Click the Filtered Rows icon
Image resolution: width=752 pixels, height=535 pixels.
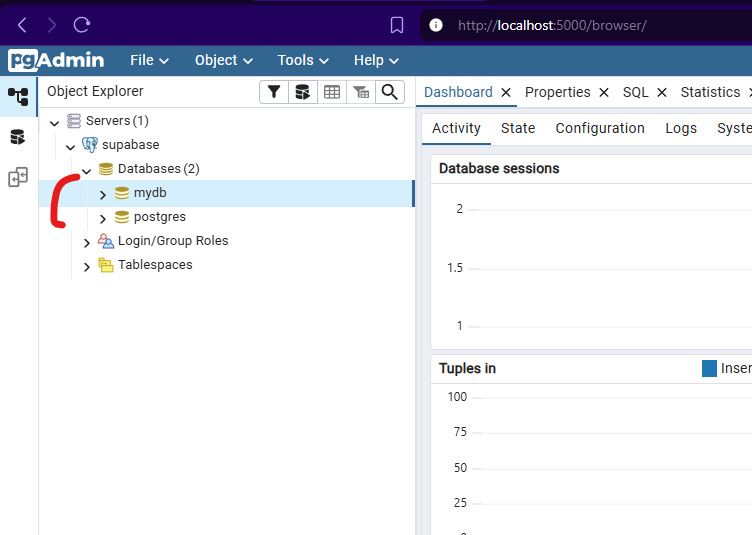[361, 92]
